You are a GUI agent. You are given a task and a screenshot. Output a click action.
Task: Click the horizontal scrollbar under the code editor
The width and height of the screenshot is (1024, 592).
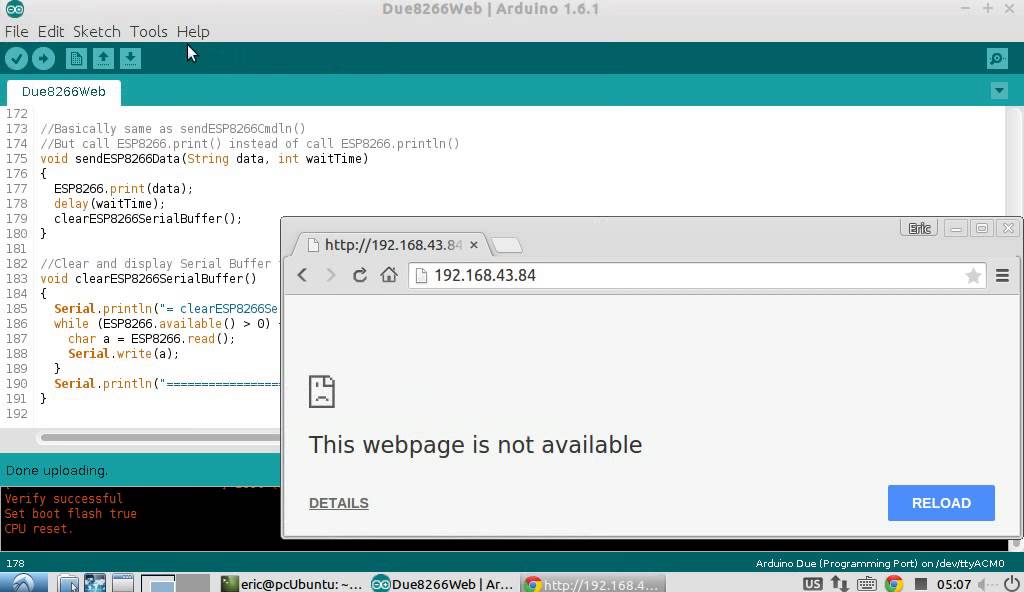point(160,437)
